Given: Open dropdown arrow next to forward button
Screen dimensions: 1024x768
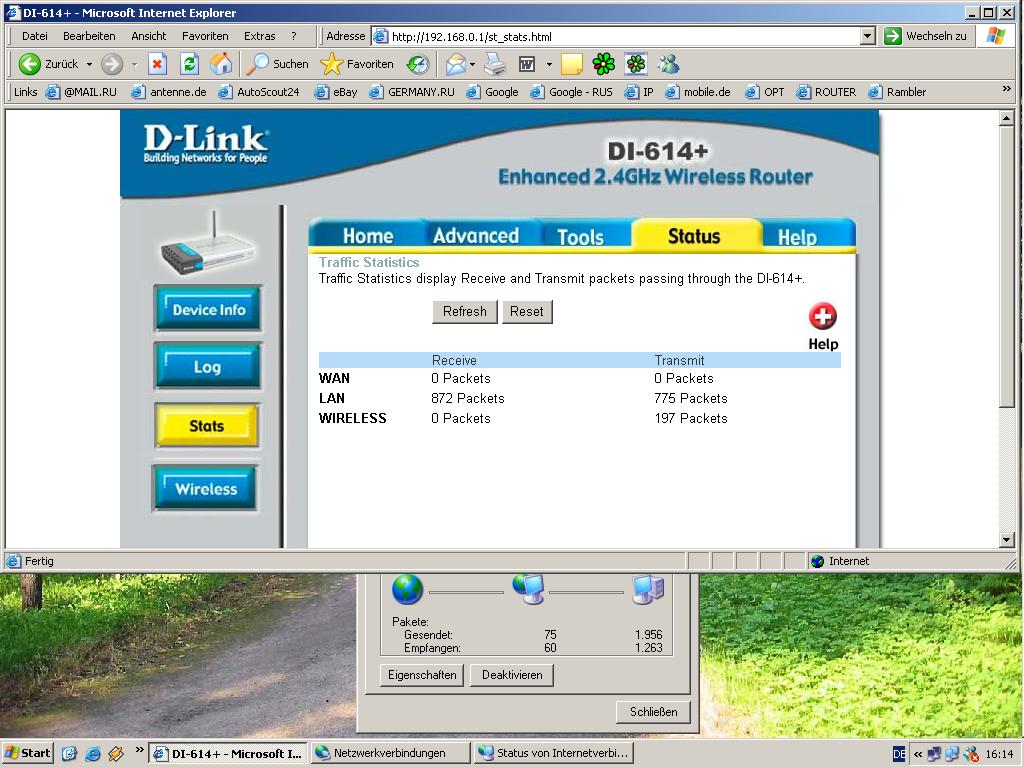Looking at the screenshot, I should click(135, 65).
